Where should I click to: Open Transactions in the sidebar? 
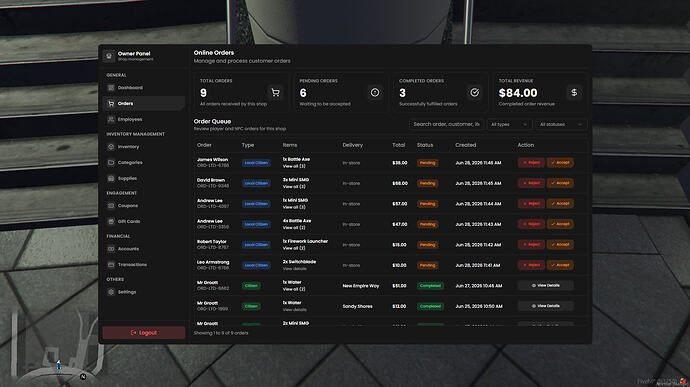click(x=144, y=265)
